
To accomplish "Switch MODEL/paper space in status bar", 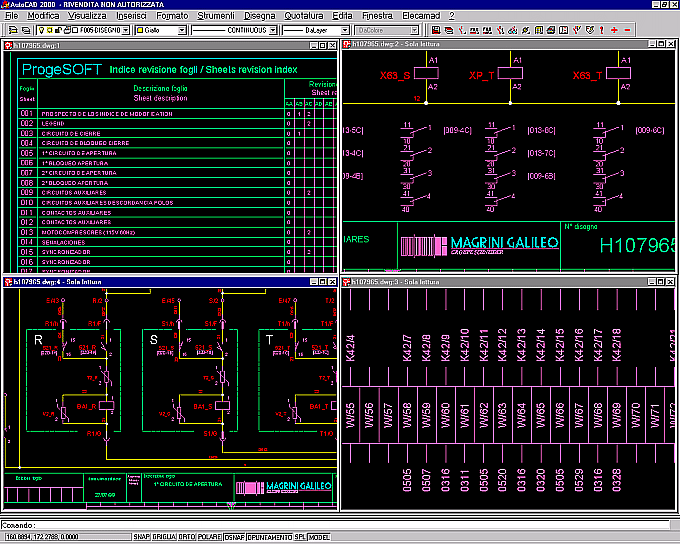I will tap(319, 537).
